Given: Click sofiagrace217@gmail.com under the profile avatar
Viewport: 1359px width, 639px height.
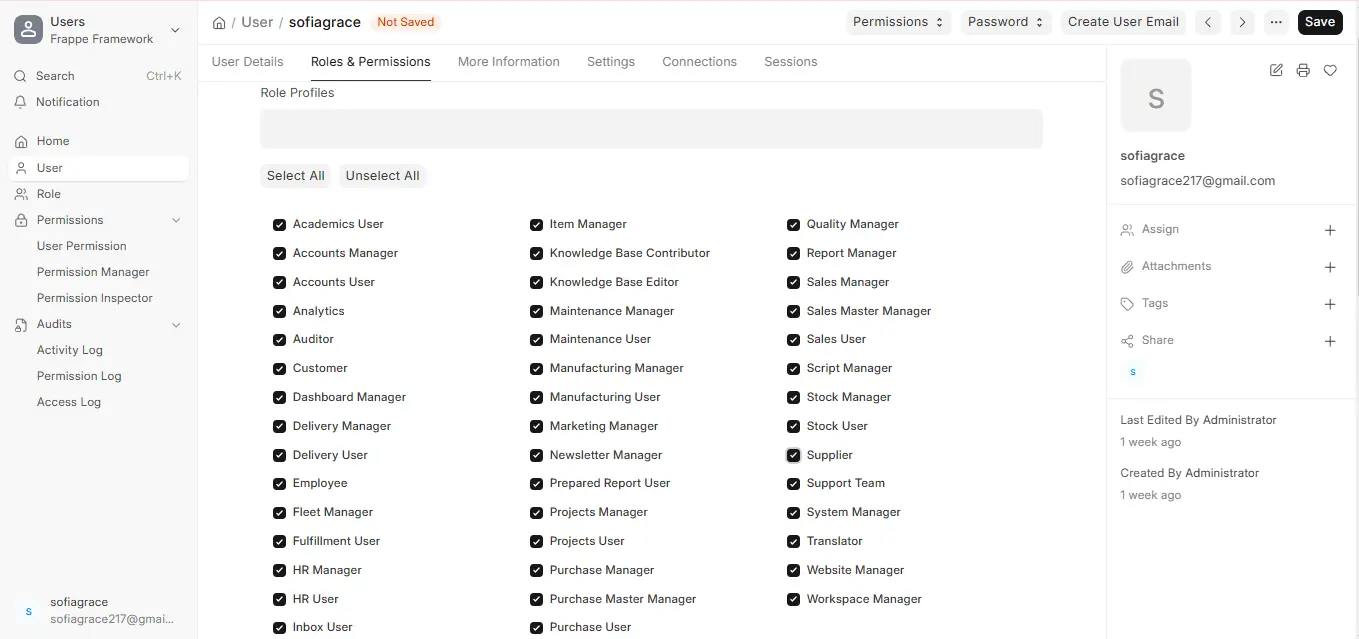Looking at the screenshot, I should (x=1197, y=181).
